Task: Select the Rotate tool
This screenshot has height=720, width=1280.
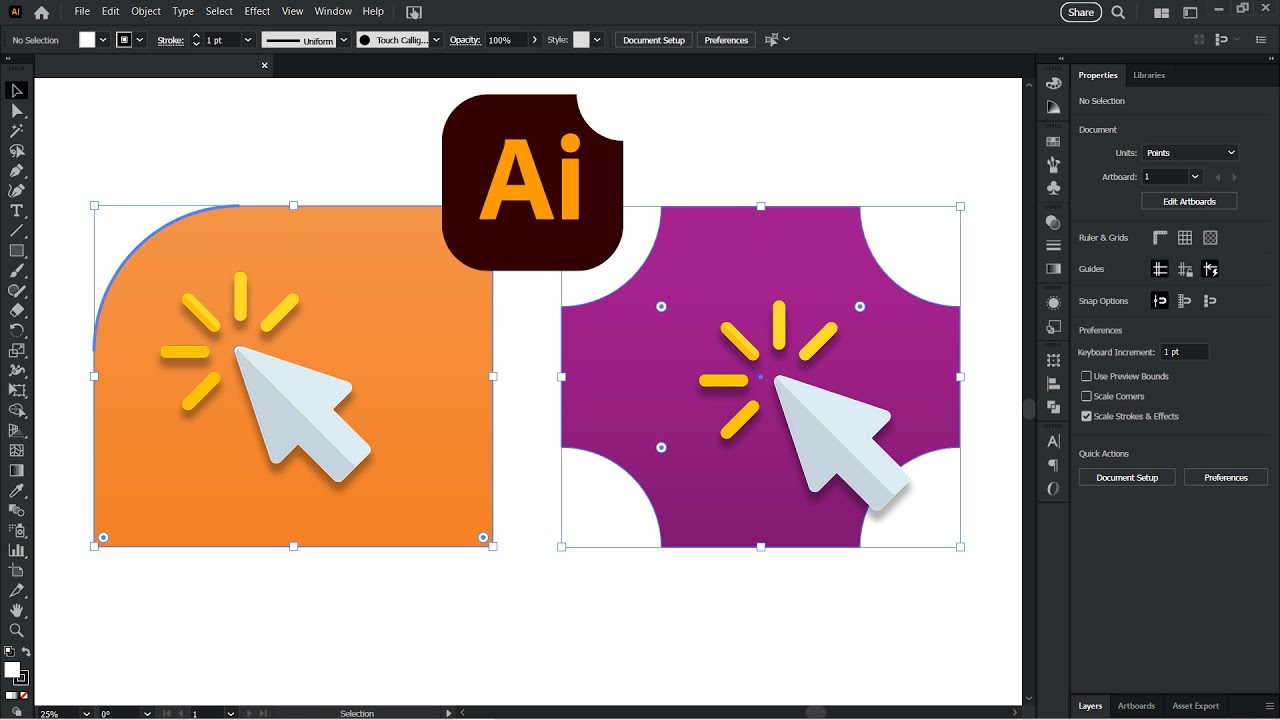Action: [17, 331]
